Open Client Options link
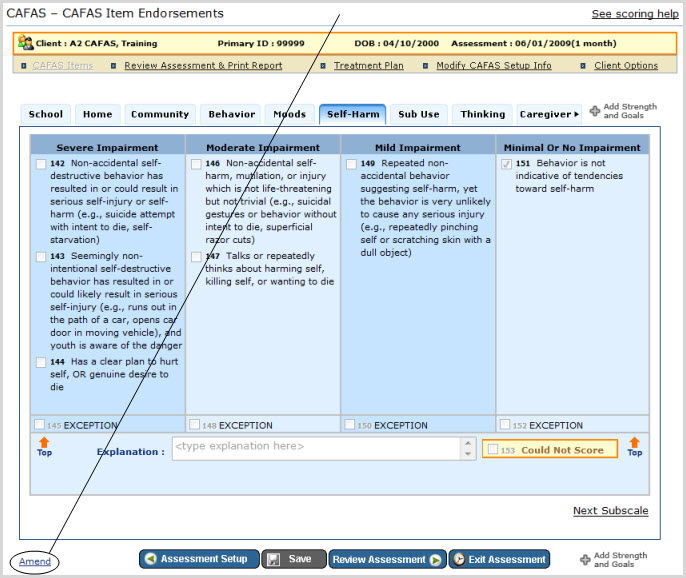This screenshot has width=686, height=578. tap(626, 66)
